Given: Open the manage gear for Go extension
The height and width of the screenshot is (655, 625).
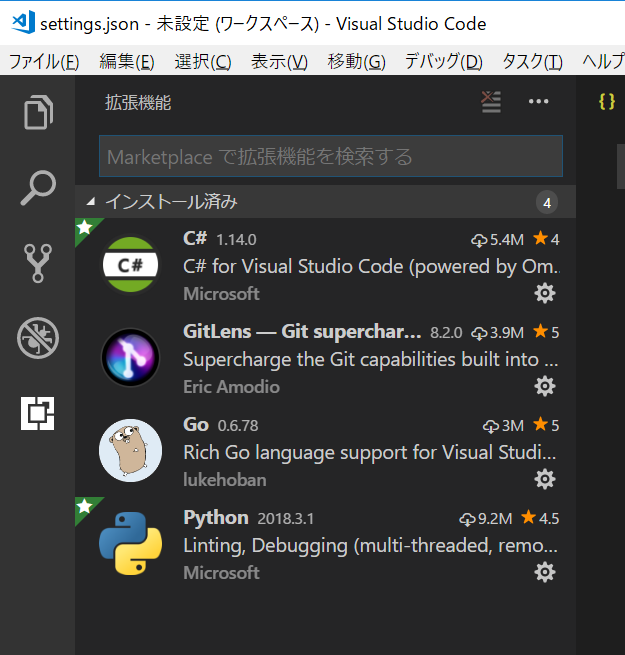Looking at the screenshot, I should tap(545, 479).
